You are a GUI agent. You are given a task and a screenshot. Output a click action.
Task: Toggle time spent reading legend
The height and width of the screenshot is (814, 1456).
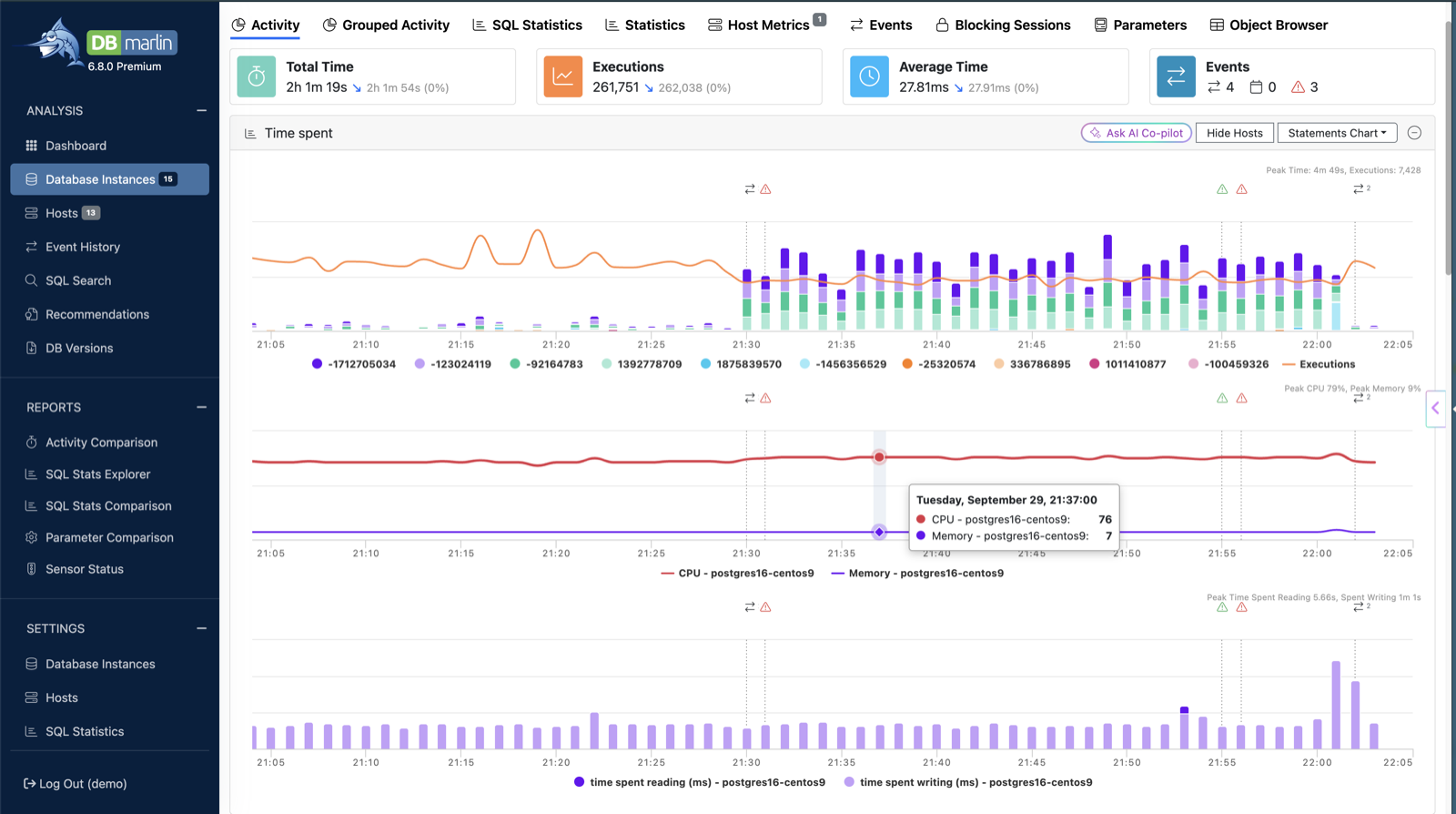pos(700,782)
